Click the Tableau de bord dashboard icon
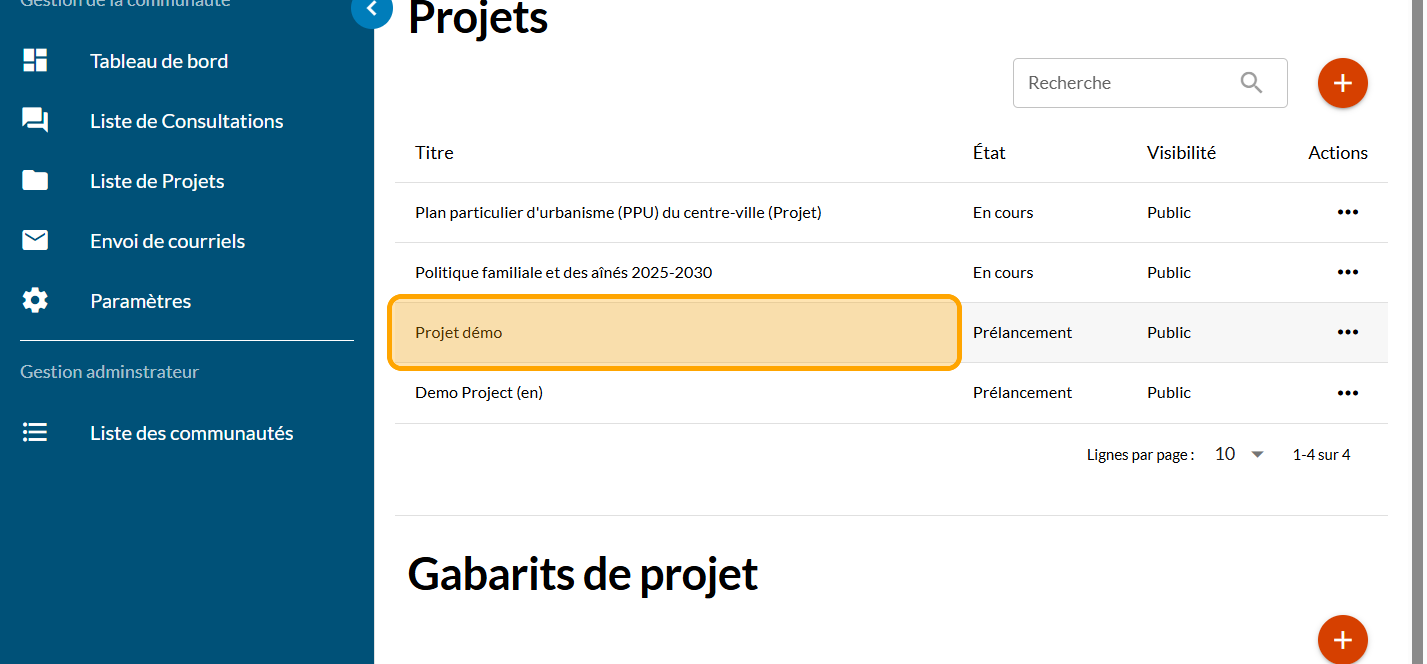The width and height of the screenshot is (1427, 664). pos(35,61)
